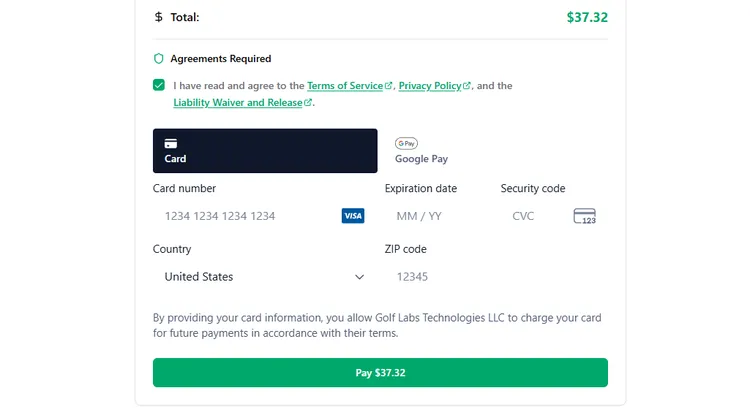Click external link icon after Privacy Policy
Screen dimensions: 750x415
tap(467, 86)
